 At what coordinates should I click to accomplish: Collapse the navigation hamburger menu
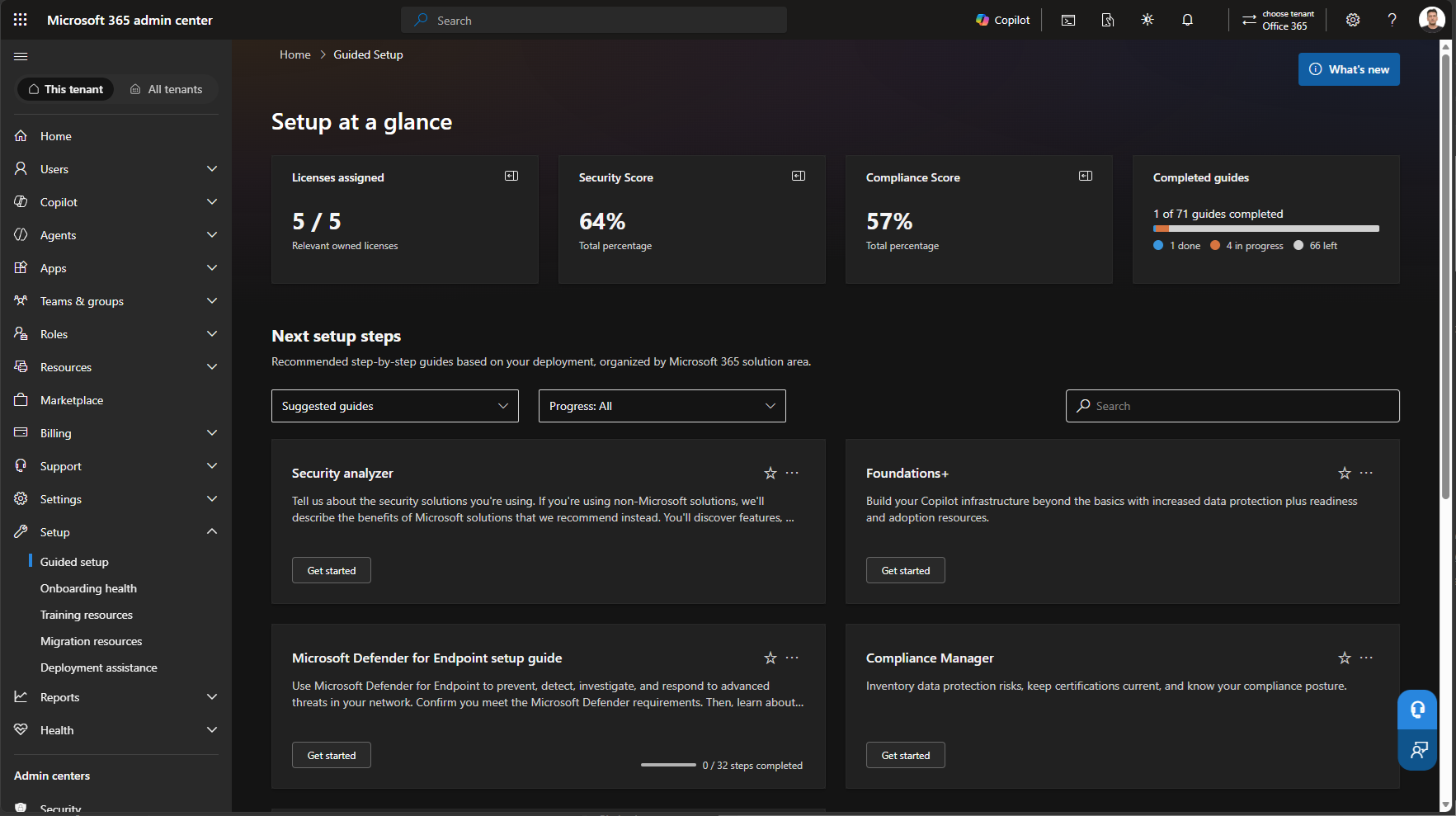(x=21, y=56)
